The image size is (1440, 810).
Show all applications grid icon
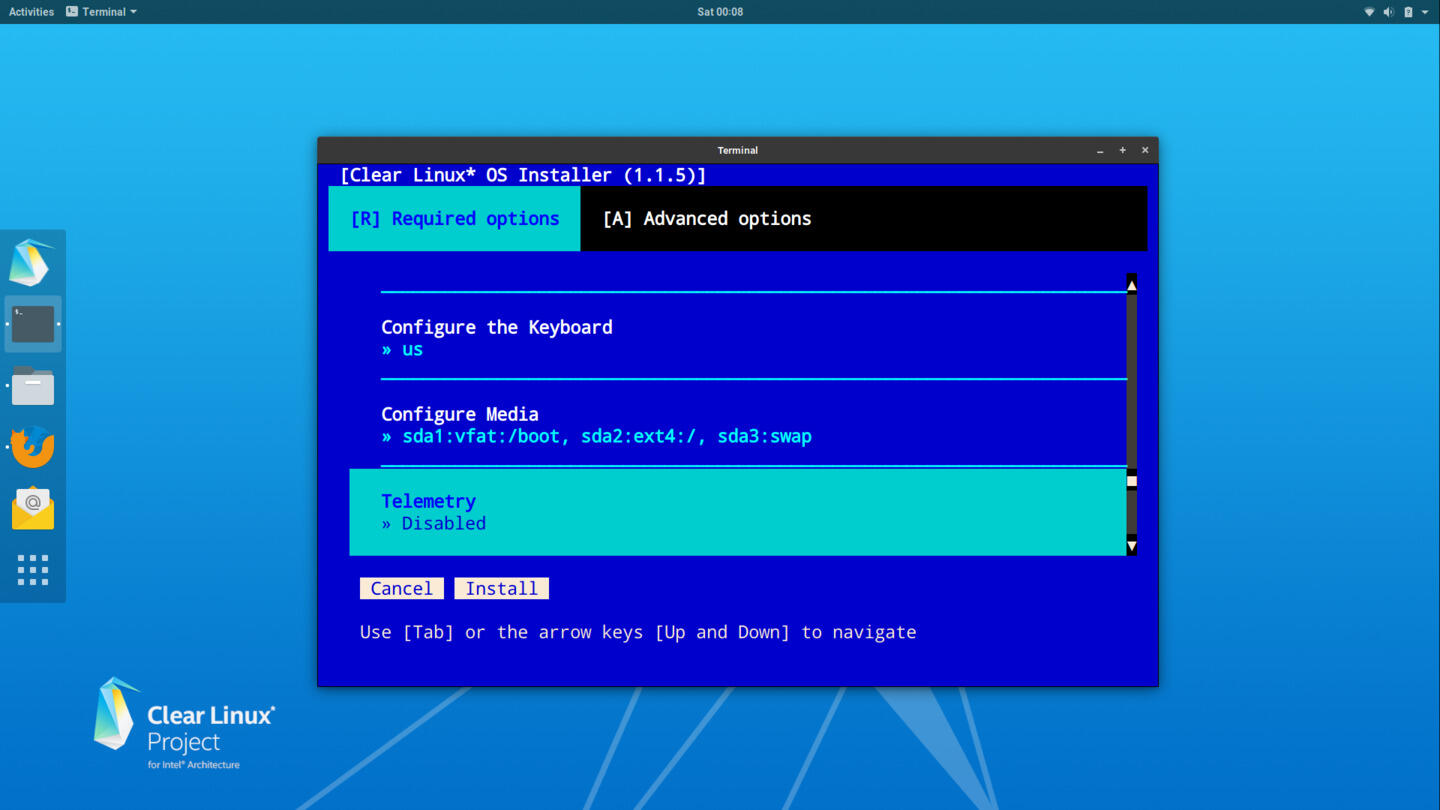pyautogui.click(x=33, y=570)
